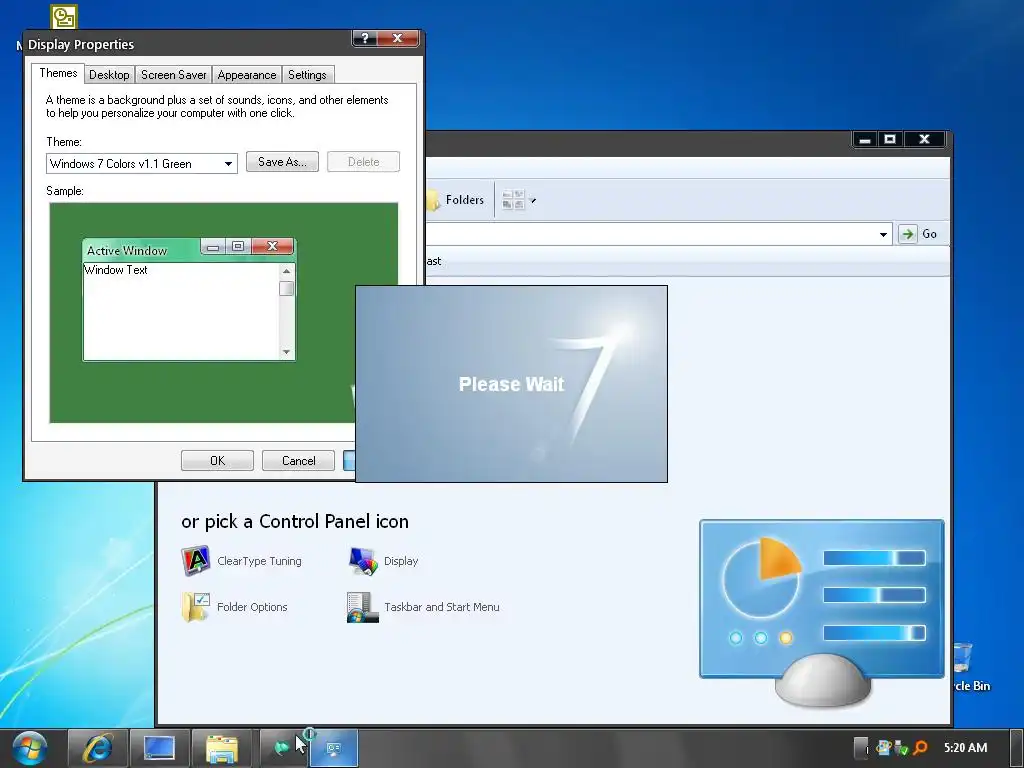Click the Display Properties help question mark button

tap(365, 39)
